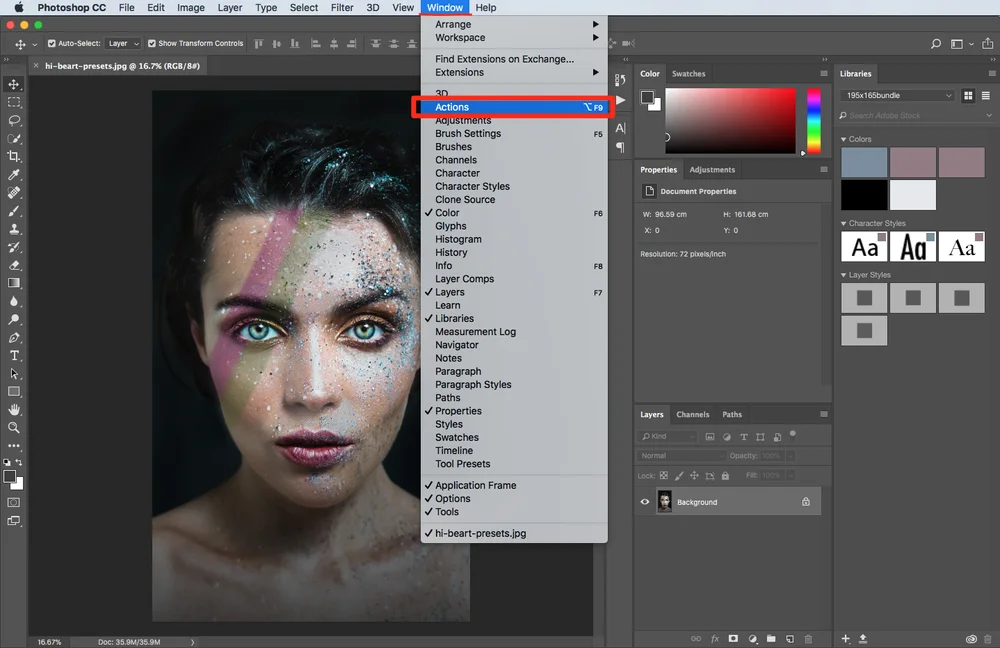Select the Eyedropper tool
Screen dimensions: 1000x648
13,175
